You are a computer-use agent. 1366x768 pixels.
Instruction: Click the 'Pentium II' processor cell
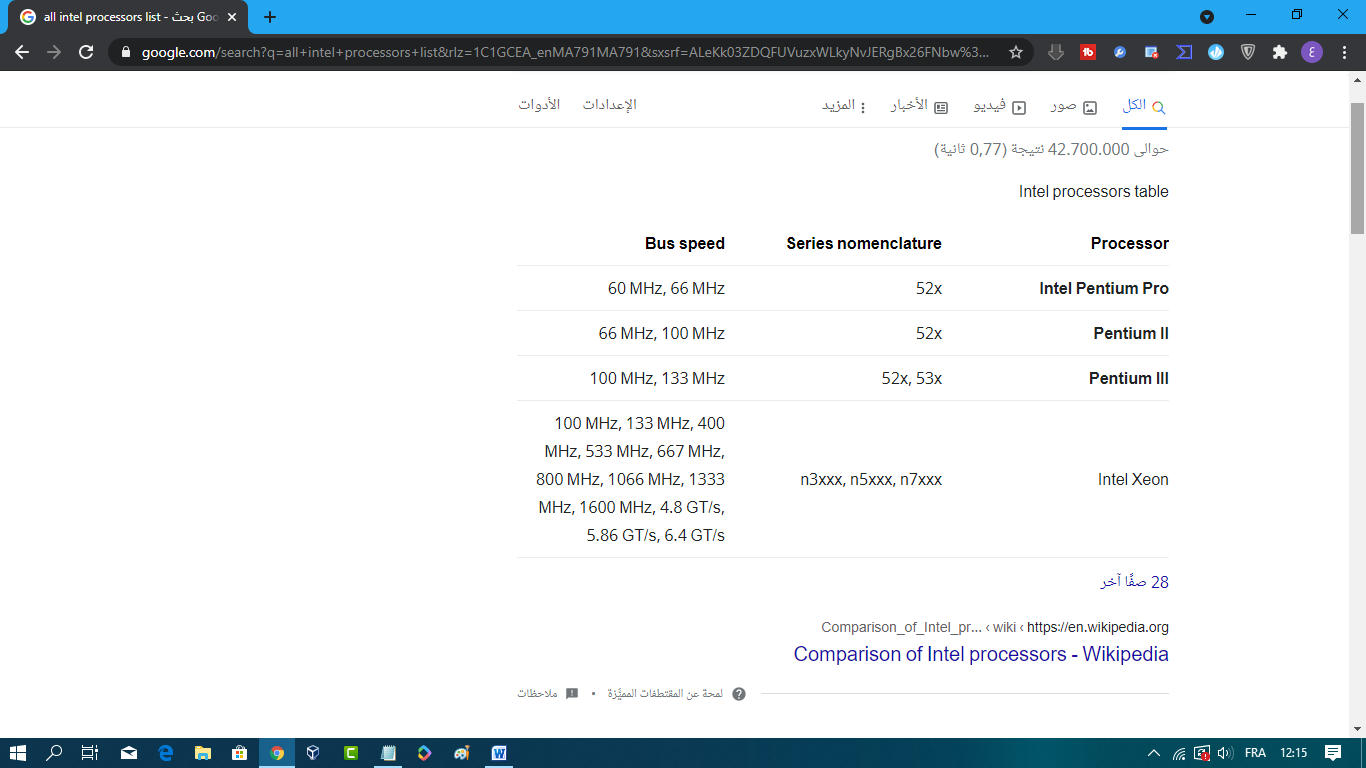coord(1131,333)
